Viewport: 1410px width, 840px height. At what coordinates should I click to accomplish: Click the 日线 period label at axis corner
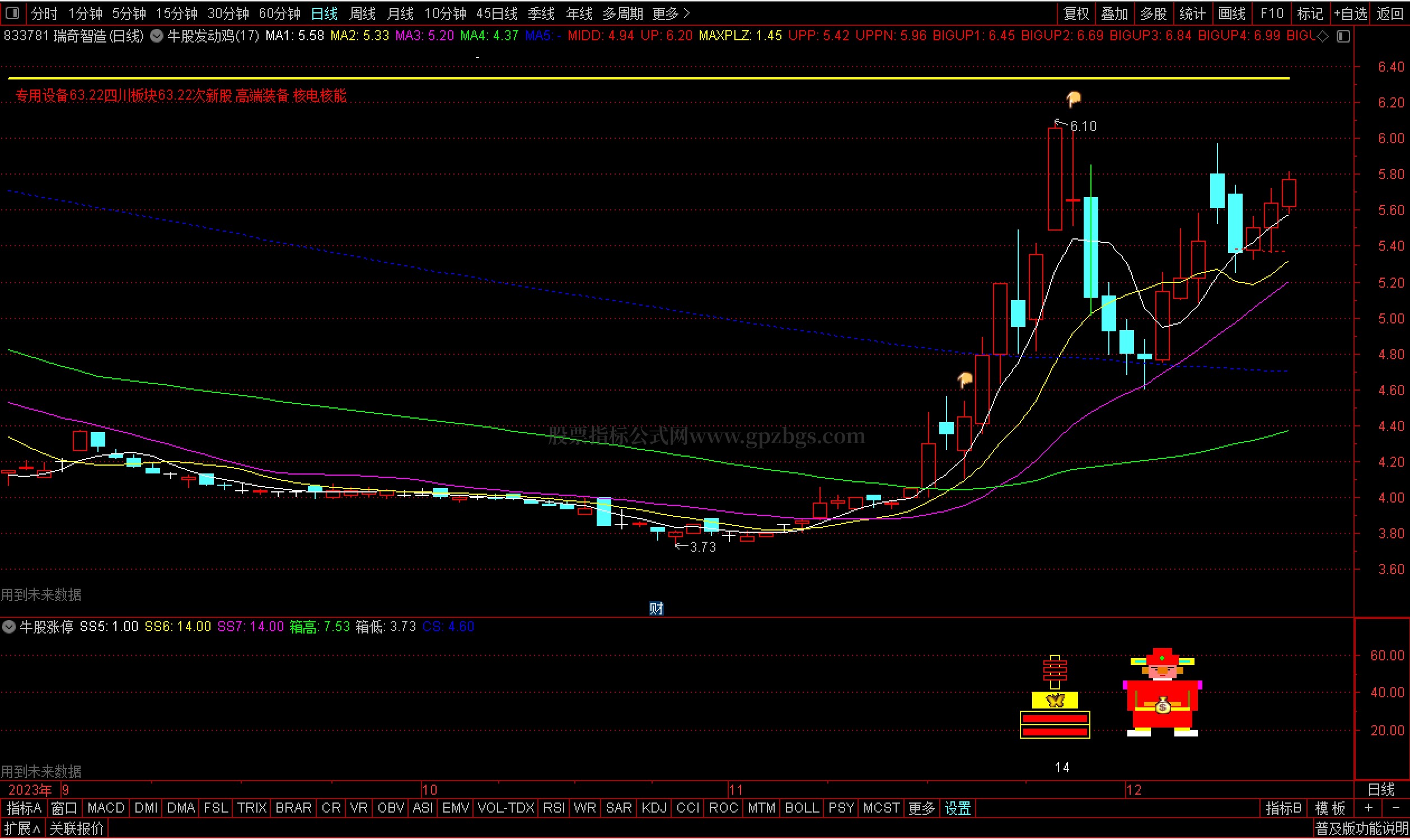(x=1380, y=790)
